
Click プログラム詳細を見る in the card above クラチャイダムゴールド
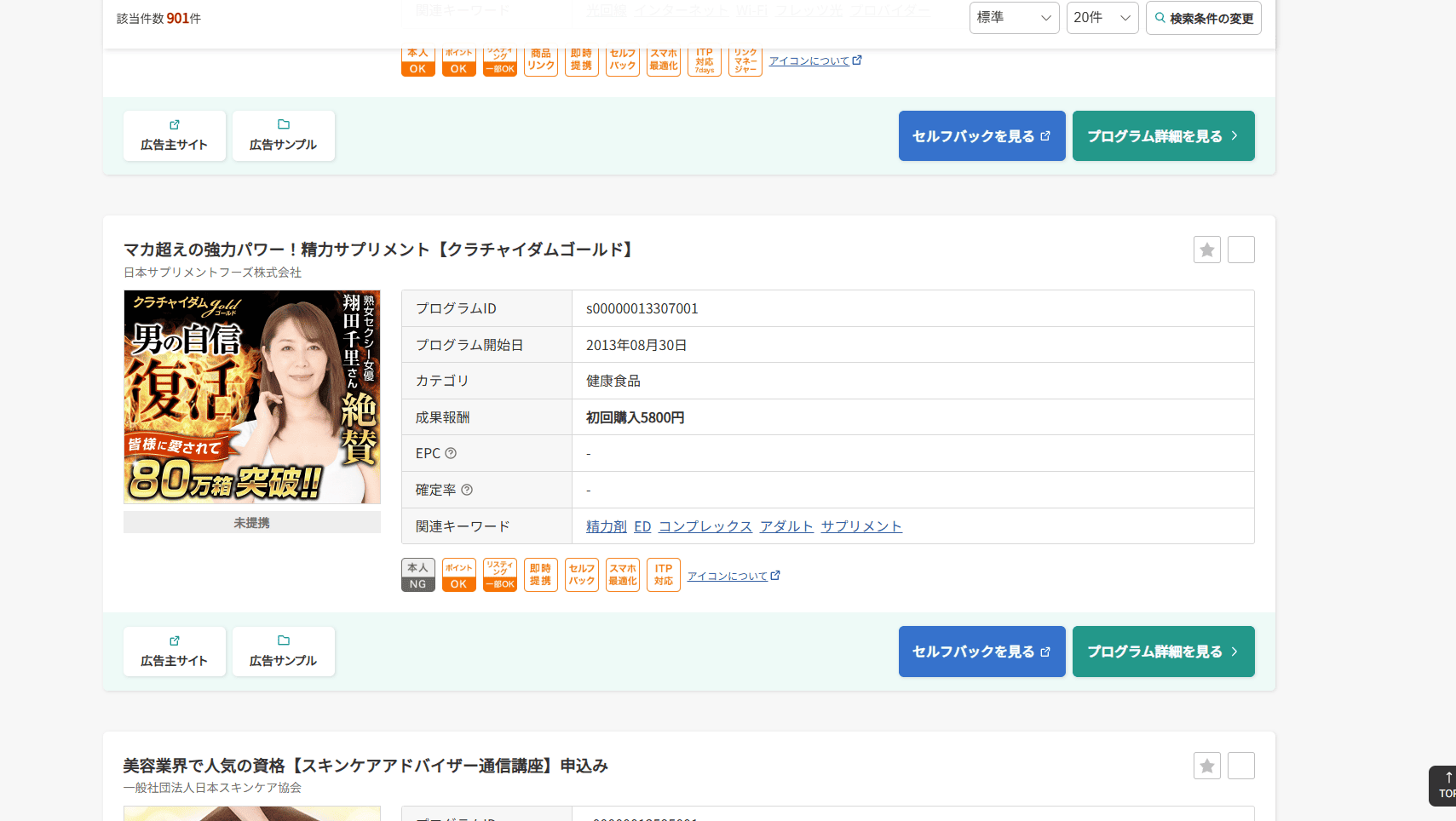point(1164,135)
